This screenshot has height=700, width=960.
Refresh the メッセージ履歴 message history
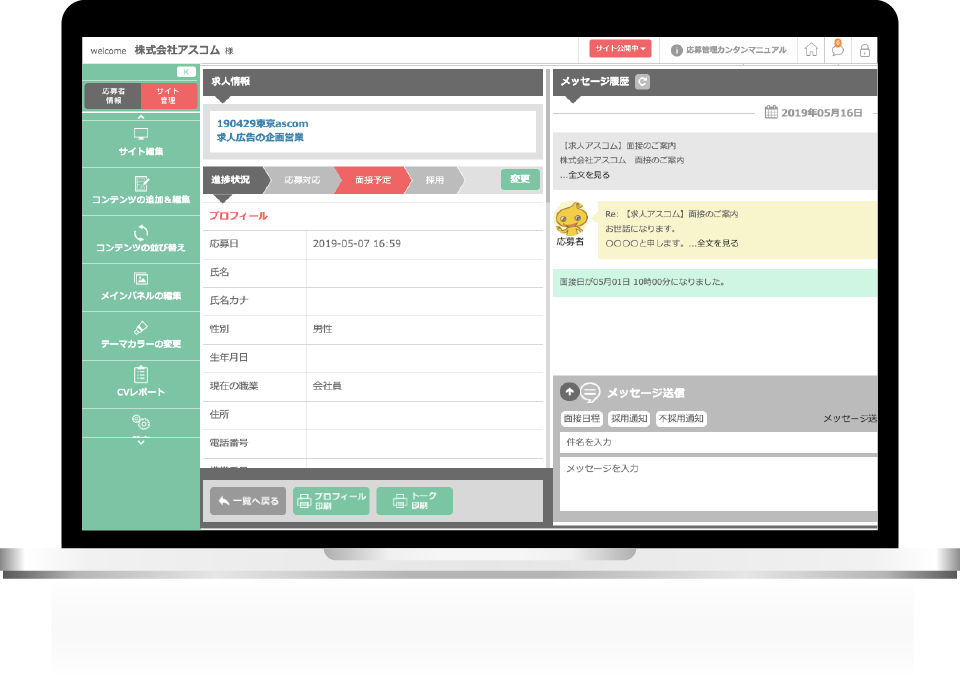pyautogui.click(x=643, y=82)
